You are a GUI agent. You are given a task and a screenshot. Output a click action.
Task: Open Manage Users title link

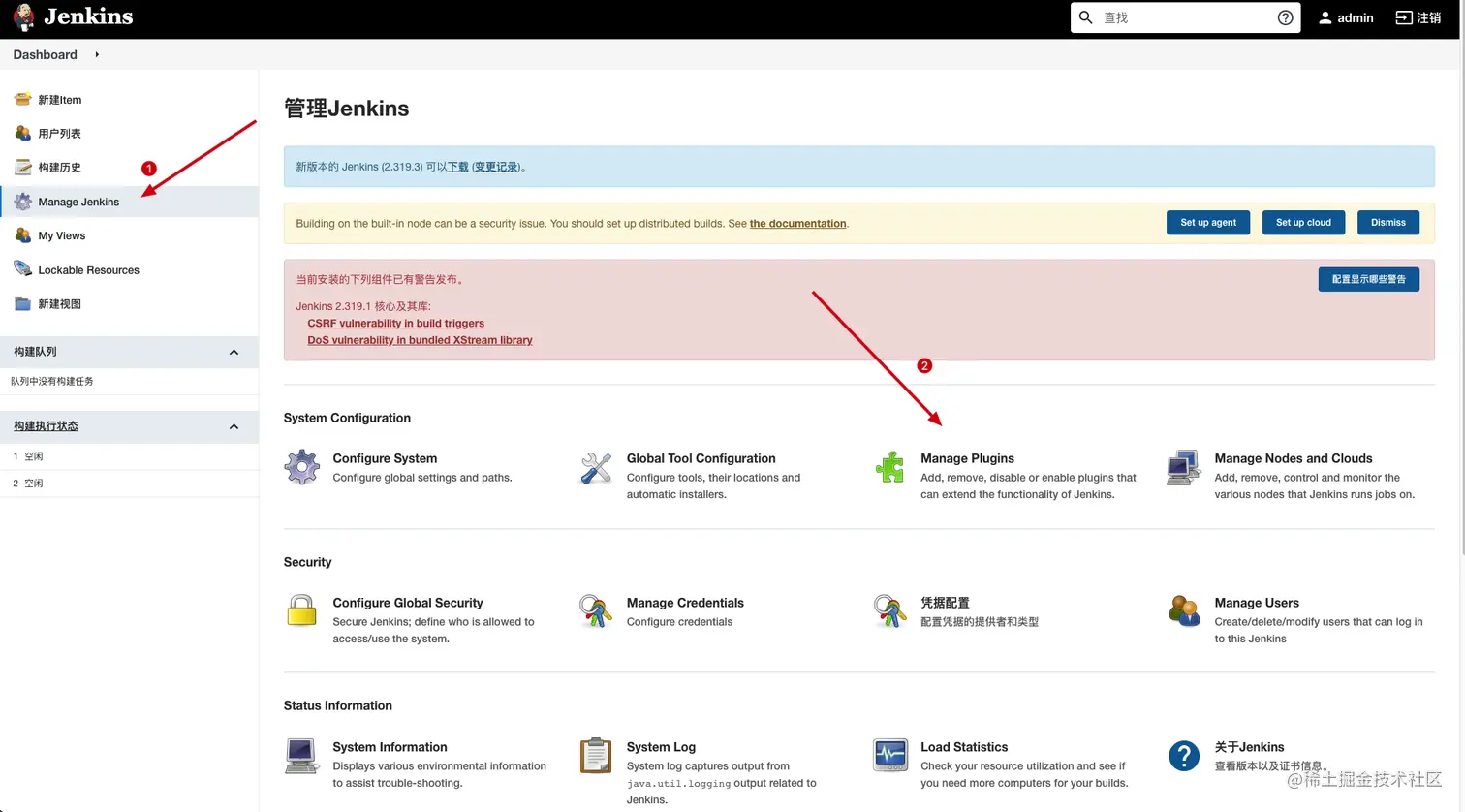1257,603
